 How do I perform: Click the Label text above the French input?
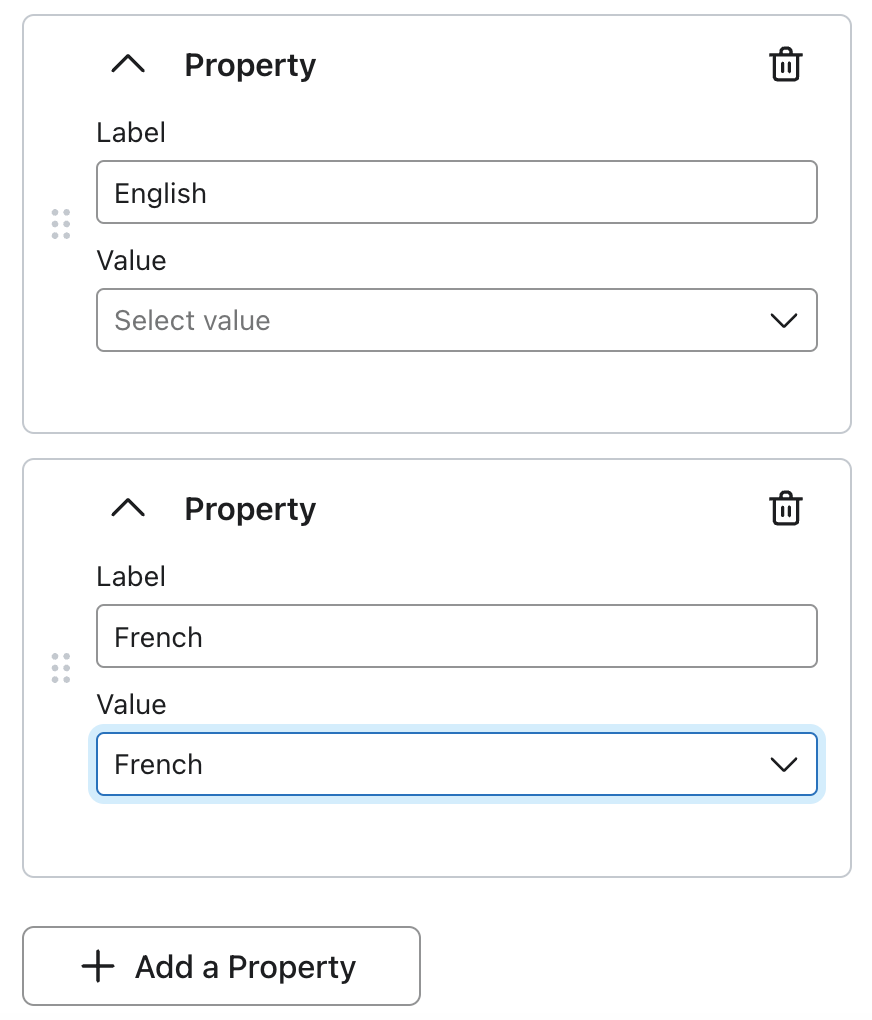click(x=131, y=577)
